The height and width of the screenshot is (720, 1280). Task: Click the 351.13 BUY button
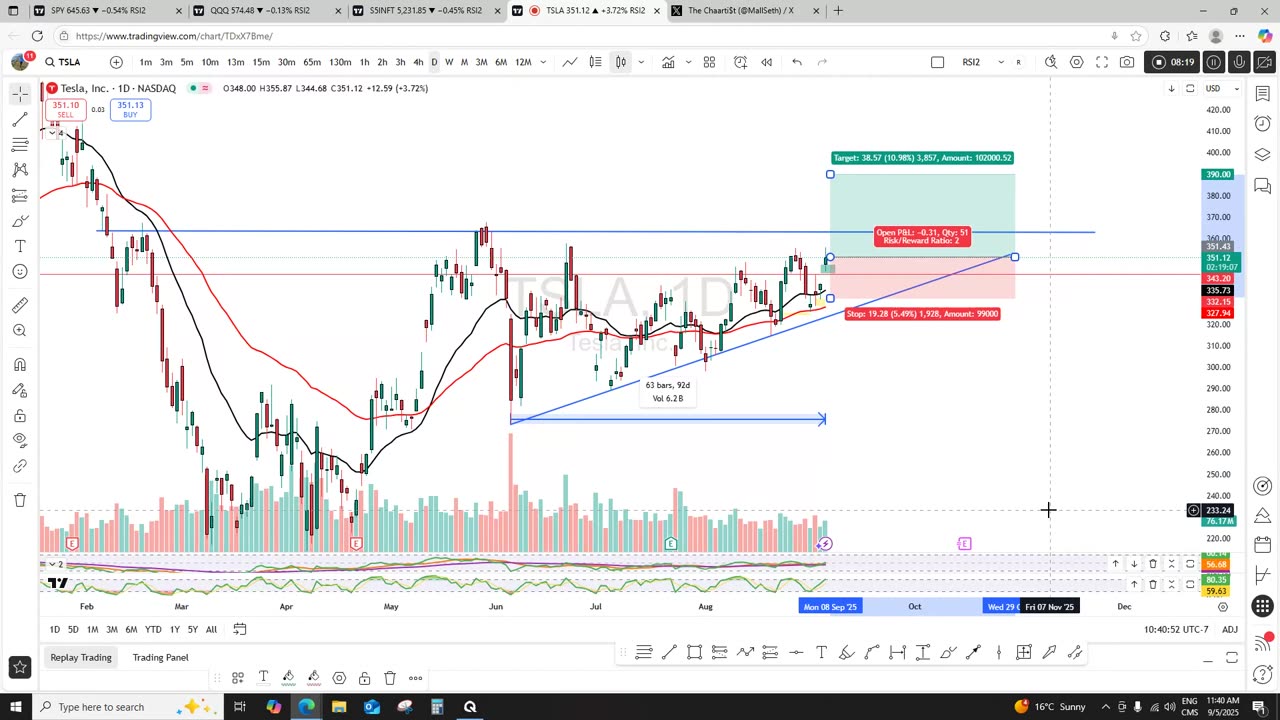coord(130,109)
